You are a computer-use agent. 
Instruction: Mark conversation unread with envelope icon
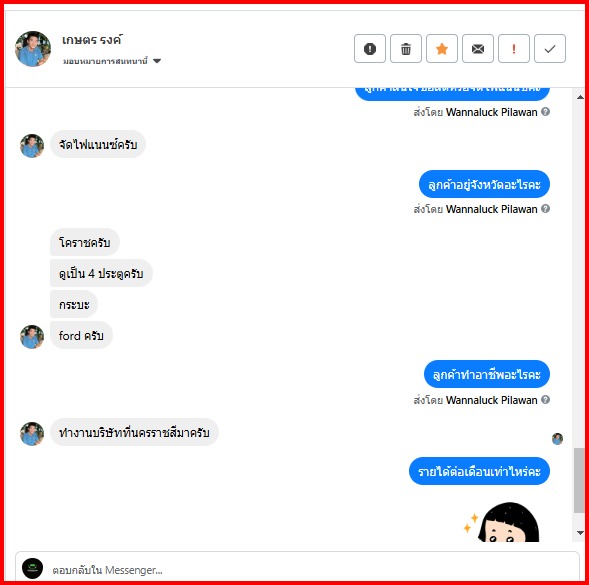(478, 49)
